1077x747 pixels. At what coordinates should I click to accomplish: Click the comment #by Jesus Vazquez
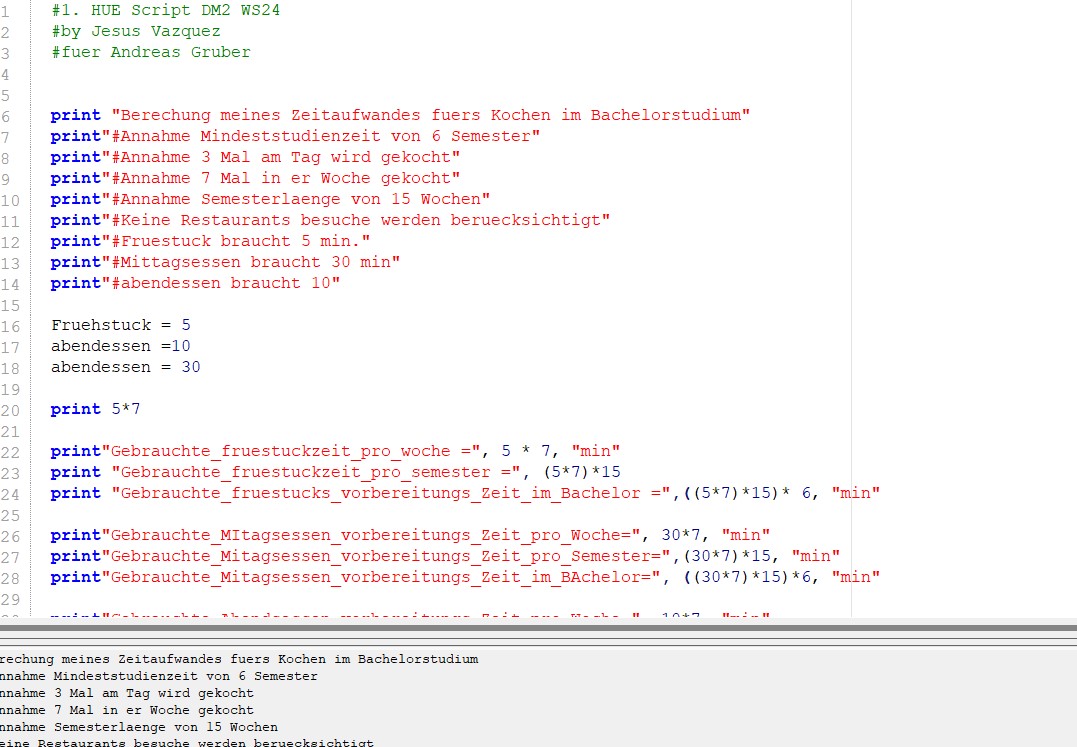coord(135,31)
